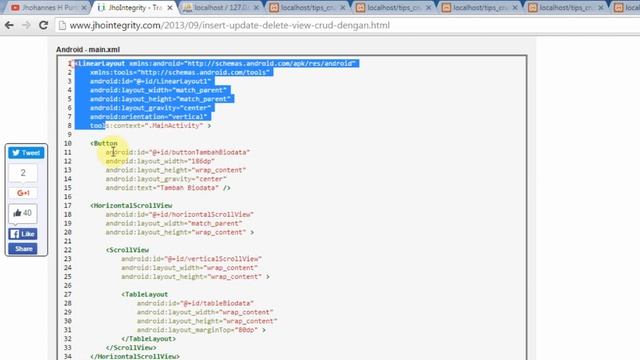Screen dimensions: 640x360
Task: Click the '</HorizontalScrollView>' closing tag
Action: pos(135,357)
